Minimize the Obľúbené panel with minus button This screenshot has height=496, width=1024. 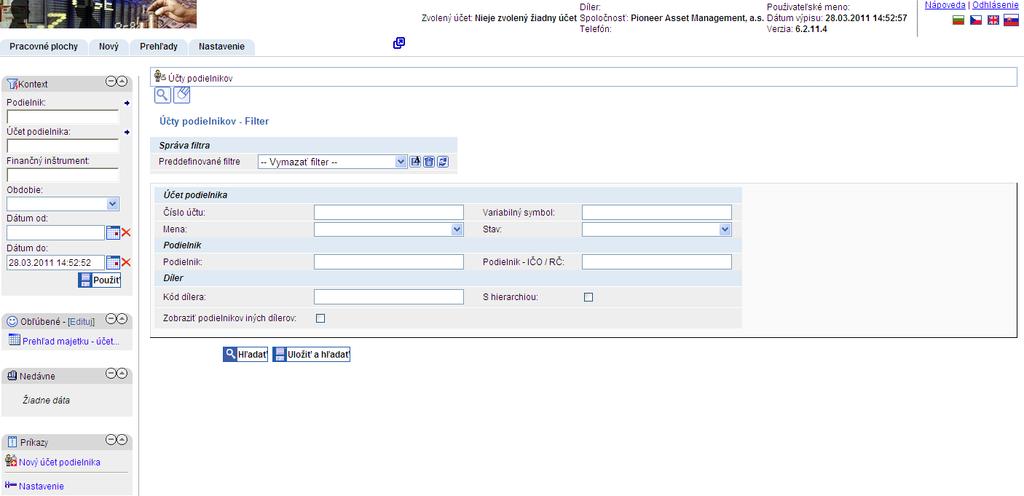[111, 319]
